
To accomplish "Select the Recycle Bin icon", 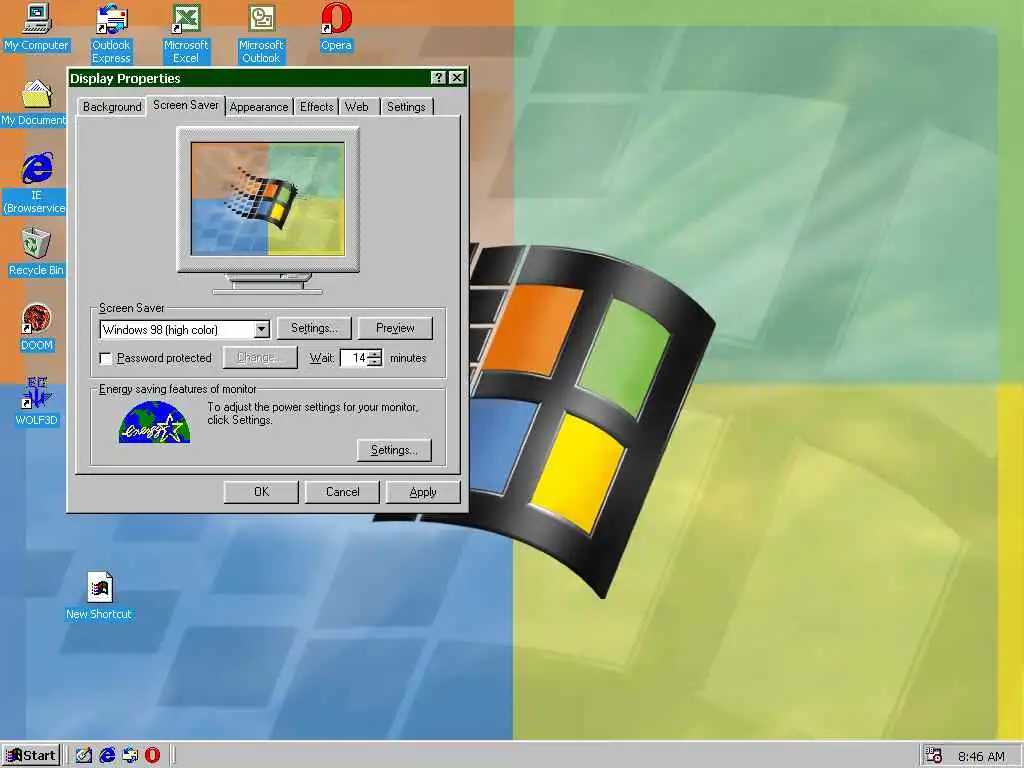I will 36,253.
